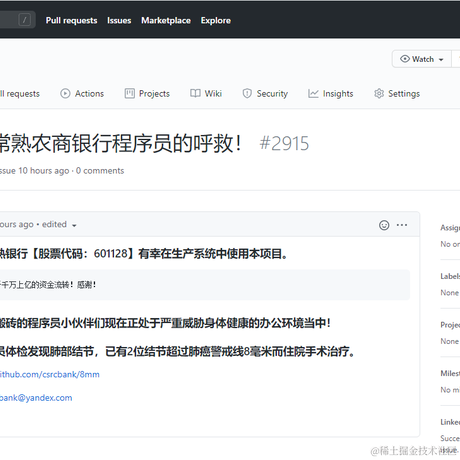460x460 pixels.
Task: Open the Insights tab
Action: coord(330,94)
